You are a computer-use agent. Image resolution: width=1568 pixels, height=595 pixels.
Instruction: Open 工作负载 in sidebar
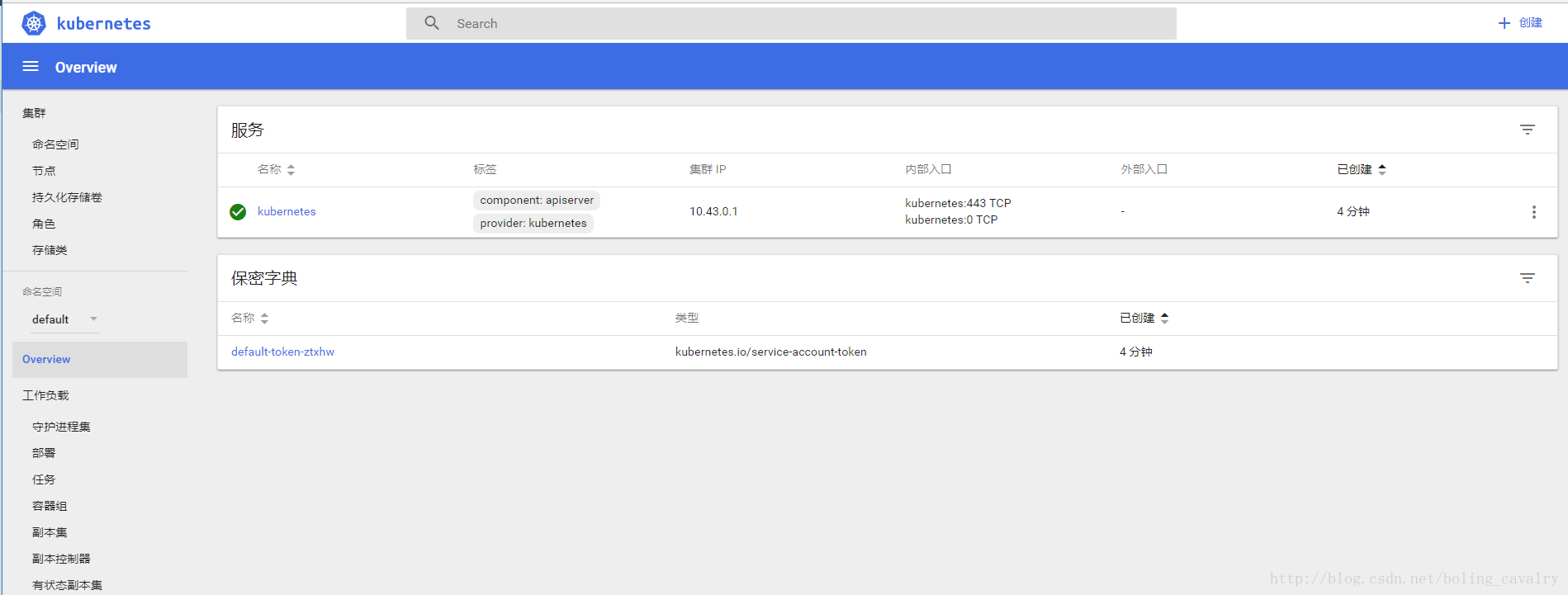tap(45, 395)
